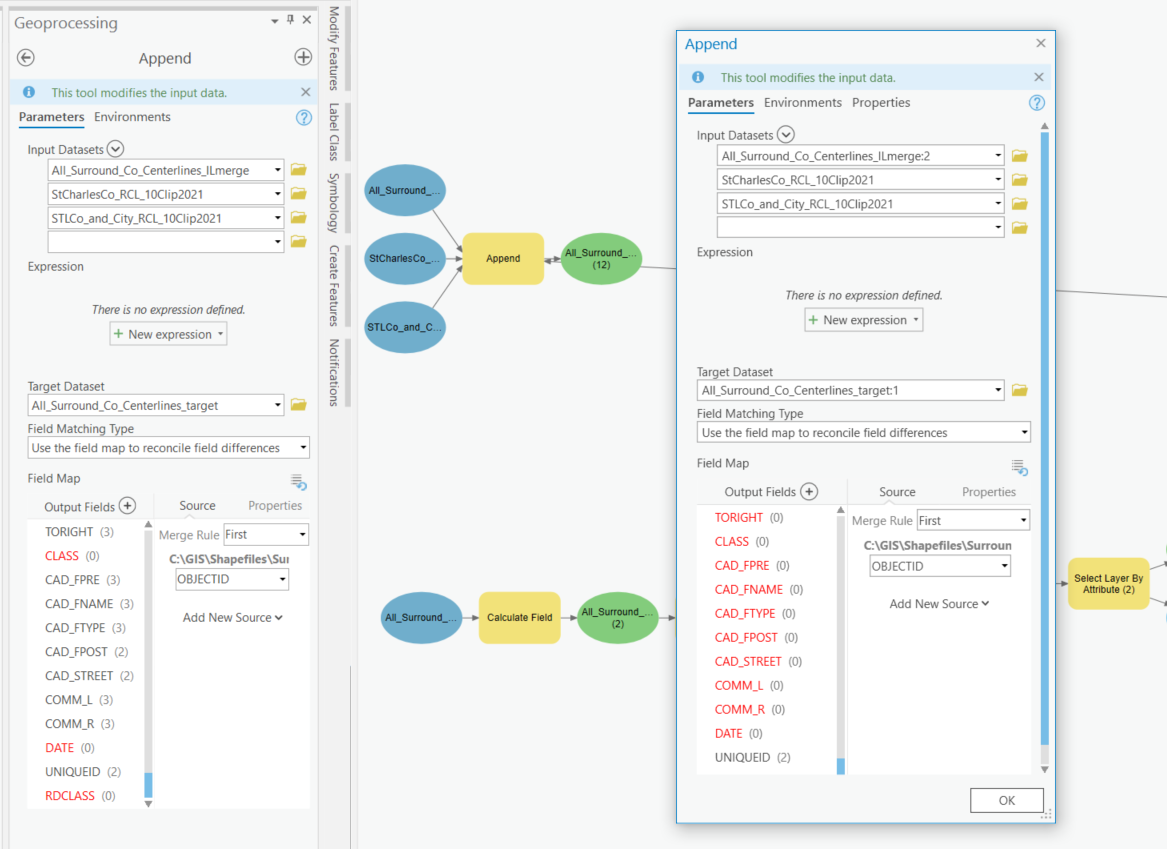Open the Select Layer By Attribute node

coord(1108,583)
